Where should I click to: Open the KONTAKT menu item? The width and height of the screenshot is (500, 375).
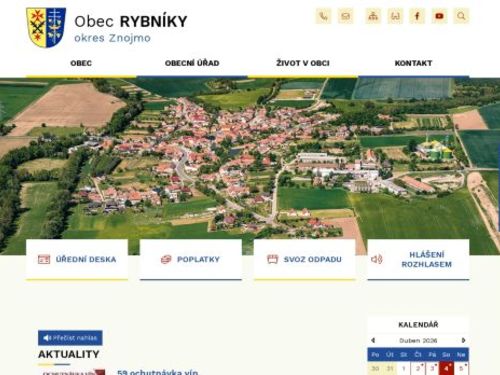click(413, 63)
